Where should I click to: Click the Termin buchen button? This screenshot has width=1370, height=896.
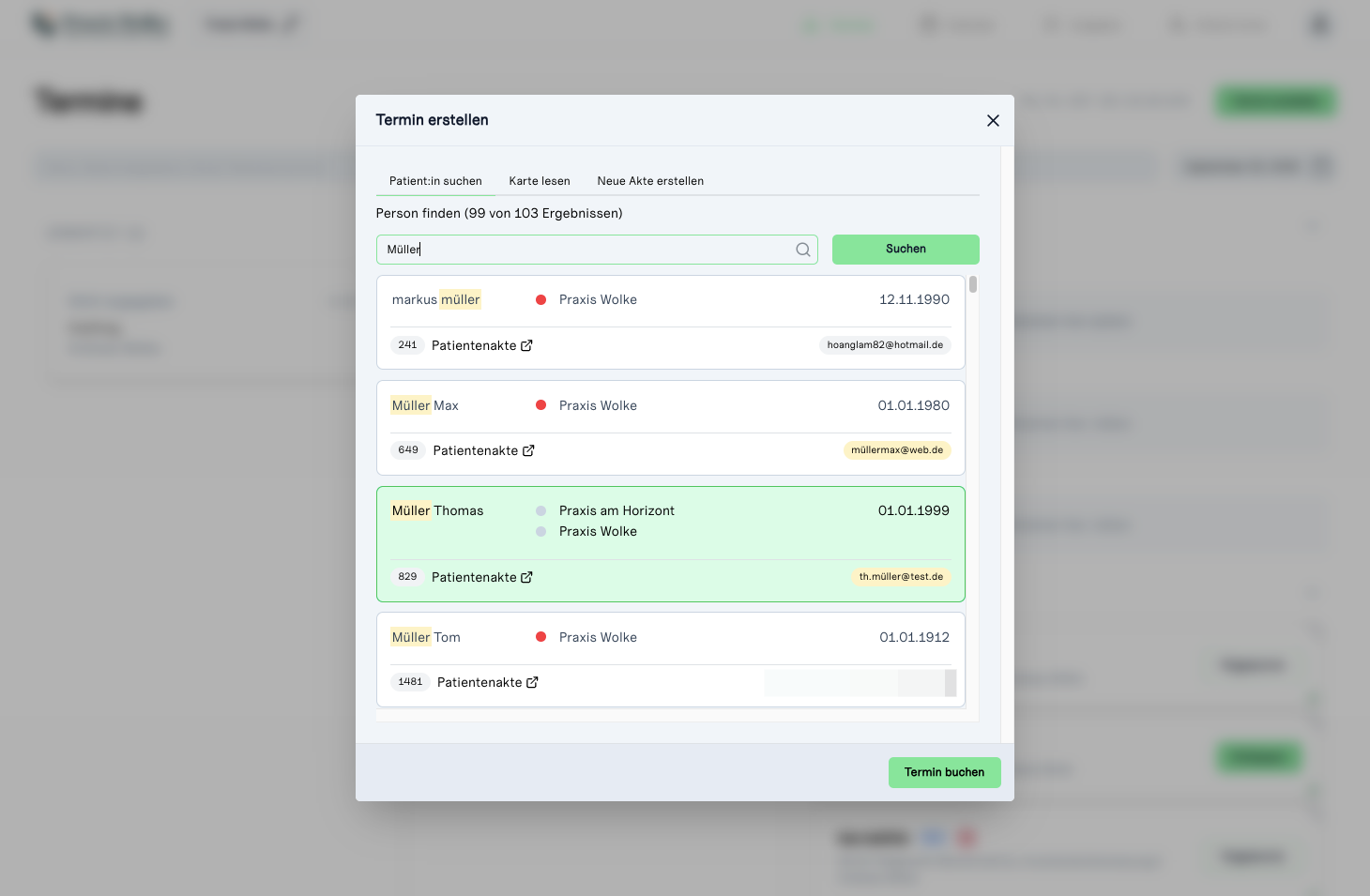click(x=944, y=772)
